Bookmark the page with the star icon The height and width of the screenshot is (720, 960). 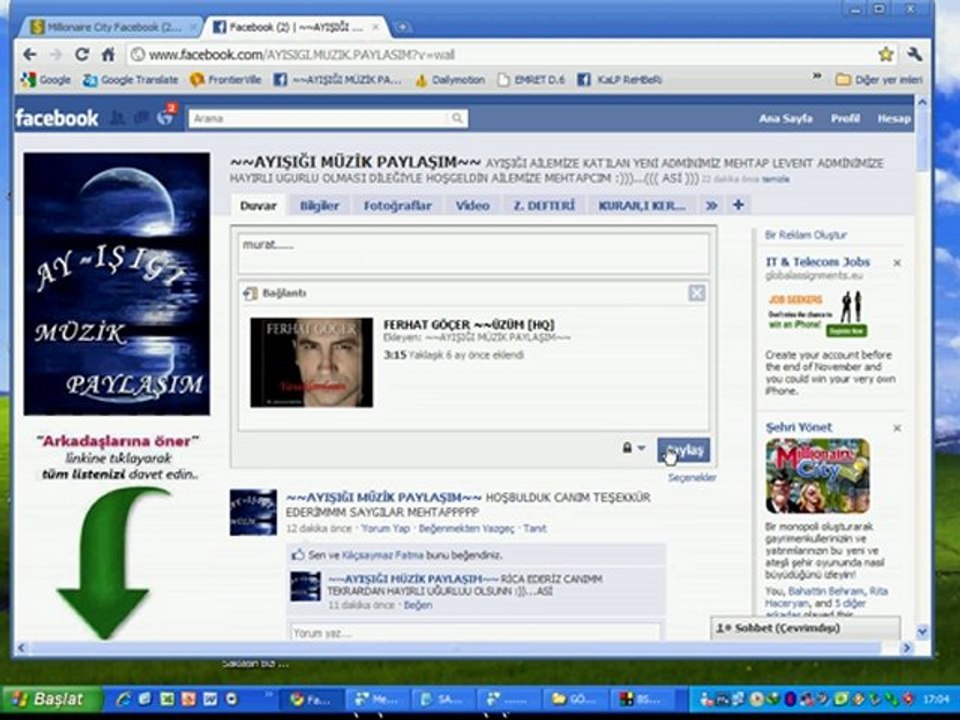click(885, 54)
